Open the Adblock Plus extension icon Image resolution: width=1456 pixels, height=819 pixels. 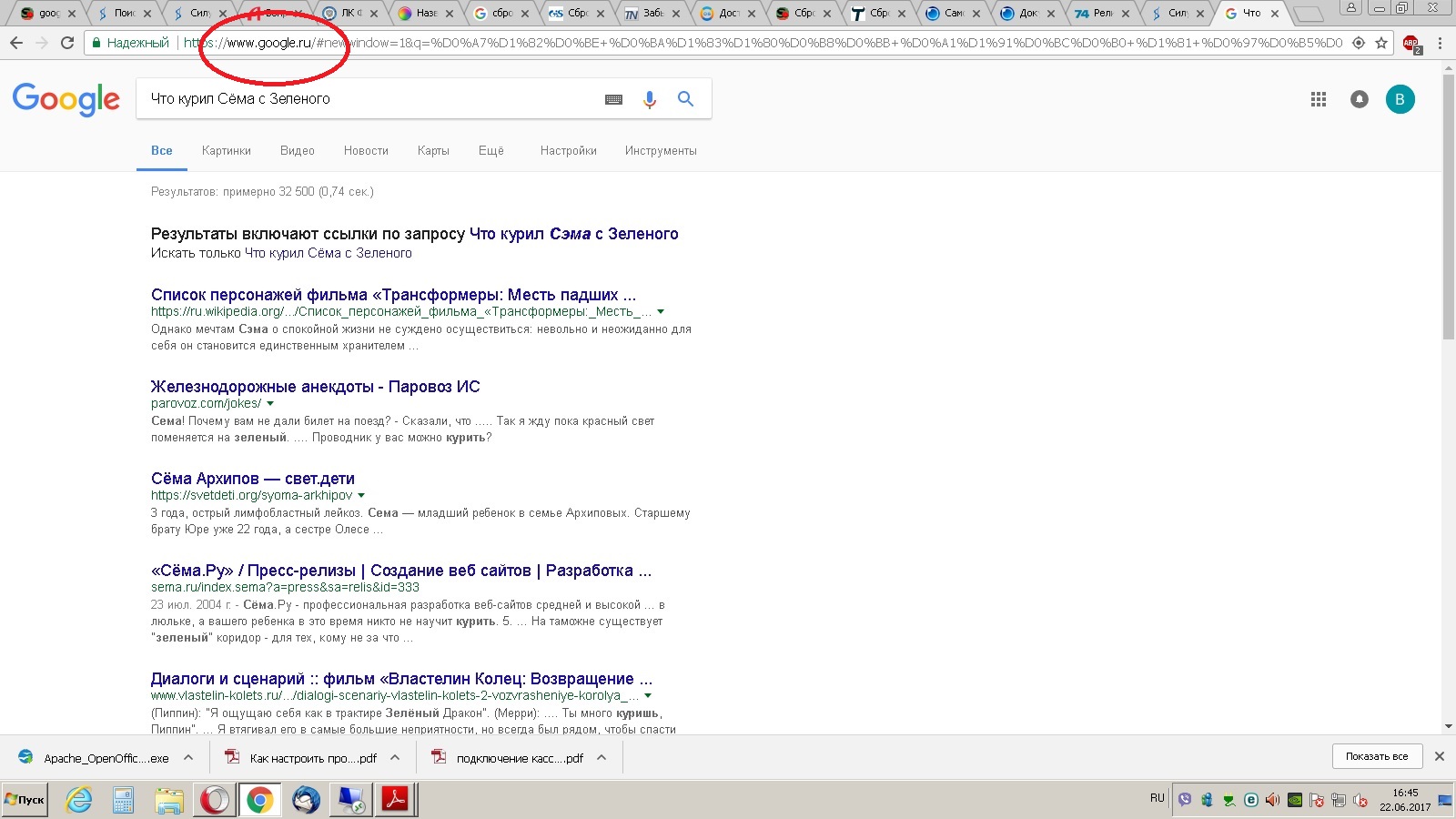(x=1411, y=44)
